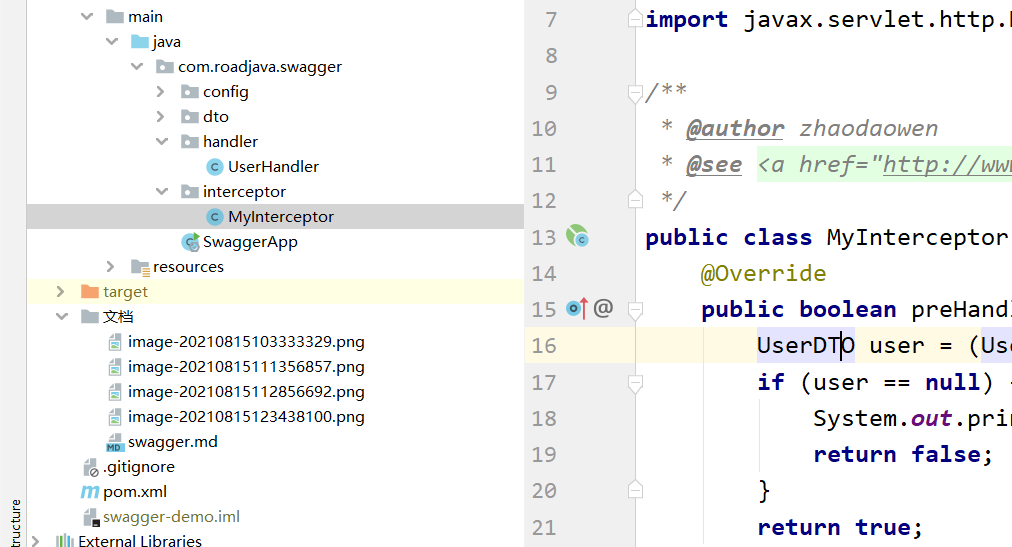Click the swagger.md markdown file icon
Viewport: 1012px width, 547px height.
(115, 442)
